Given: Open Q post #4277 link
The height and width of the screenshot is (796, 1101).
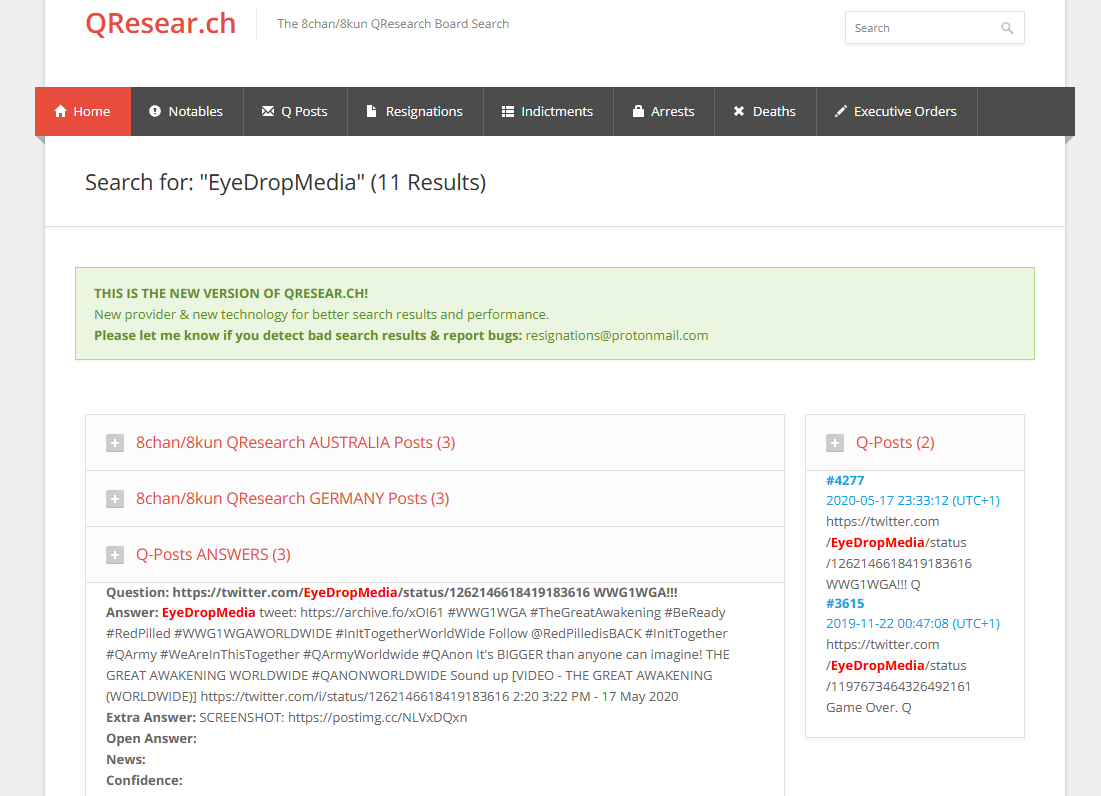Looking at the screenshot, I should [x=845, y=481].
